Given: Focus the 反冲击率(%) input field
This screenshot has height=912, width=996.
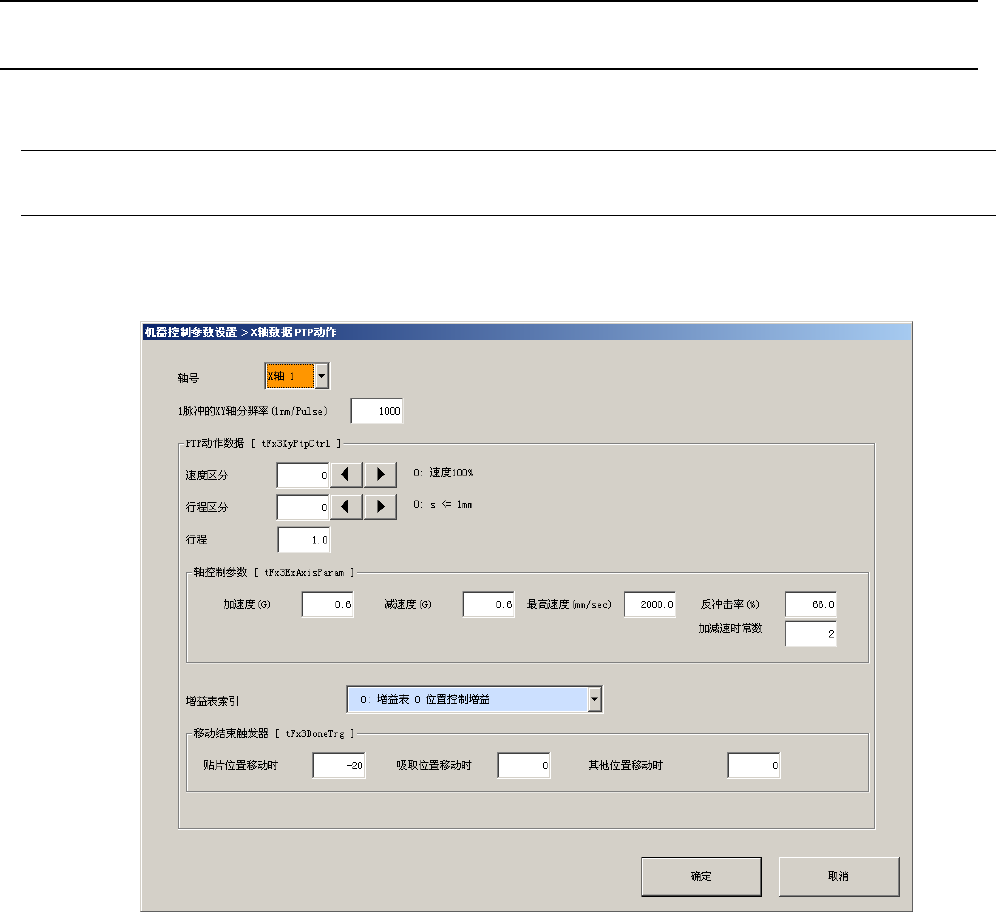Looking at the screenshot, I should (x=810, y=605).
